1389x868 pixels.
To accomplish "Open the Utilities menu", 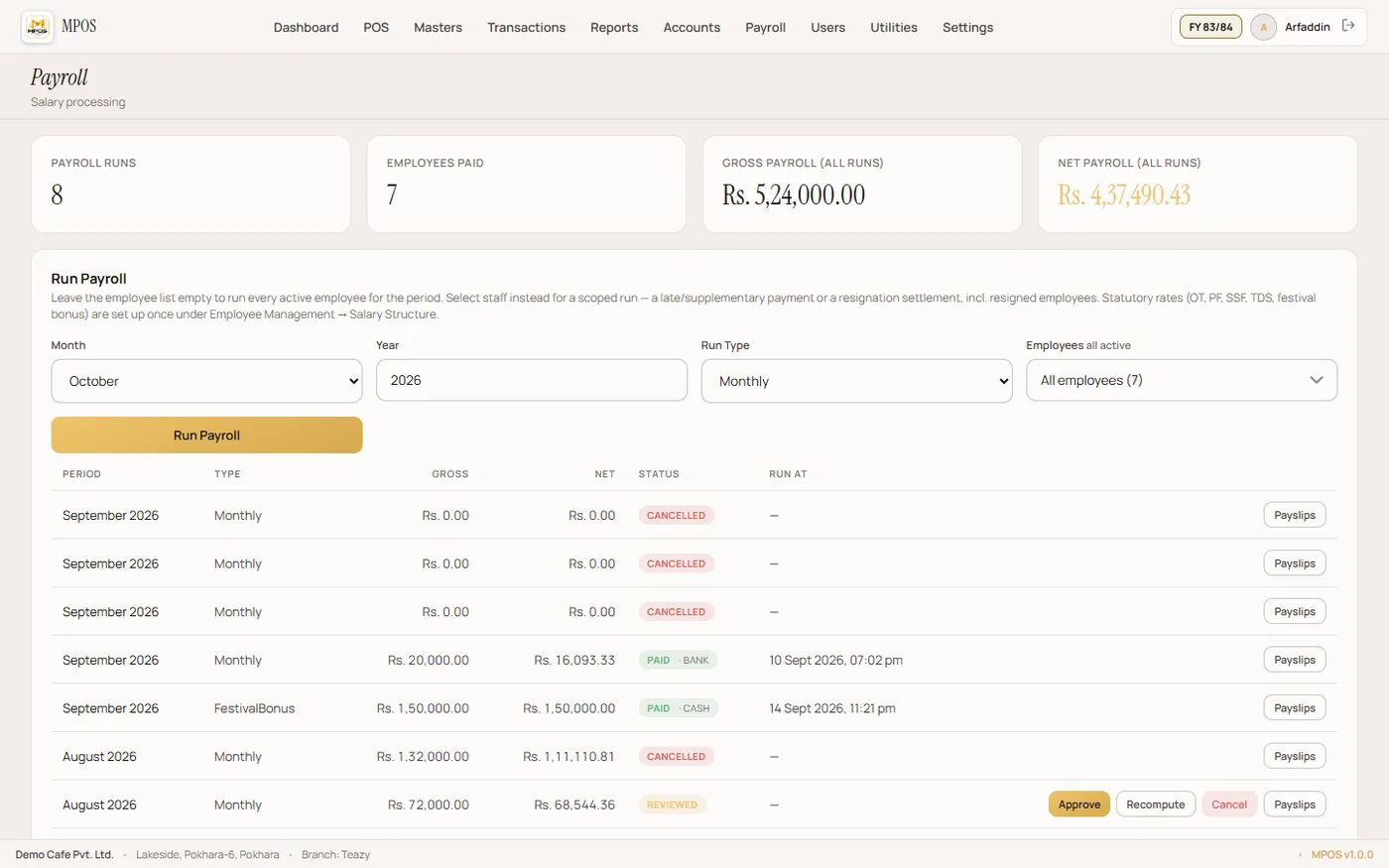I will (893, 28).
